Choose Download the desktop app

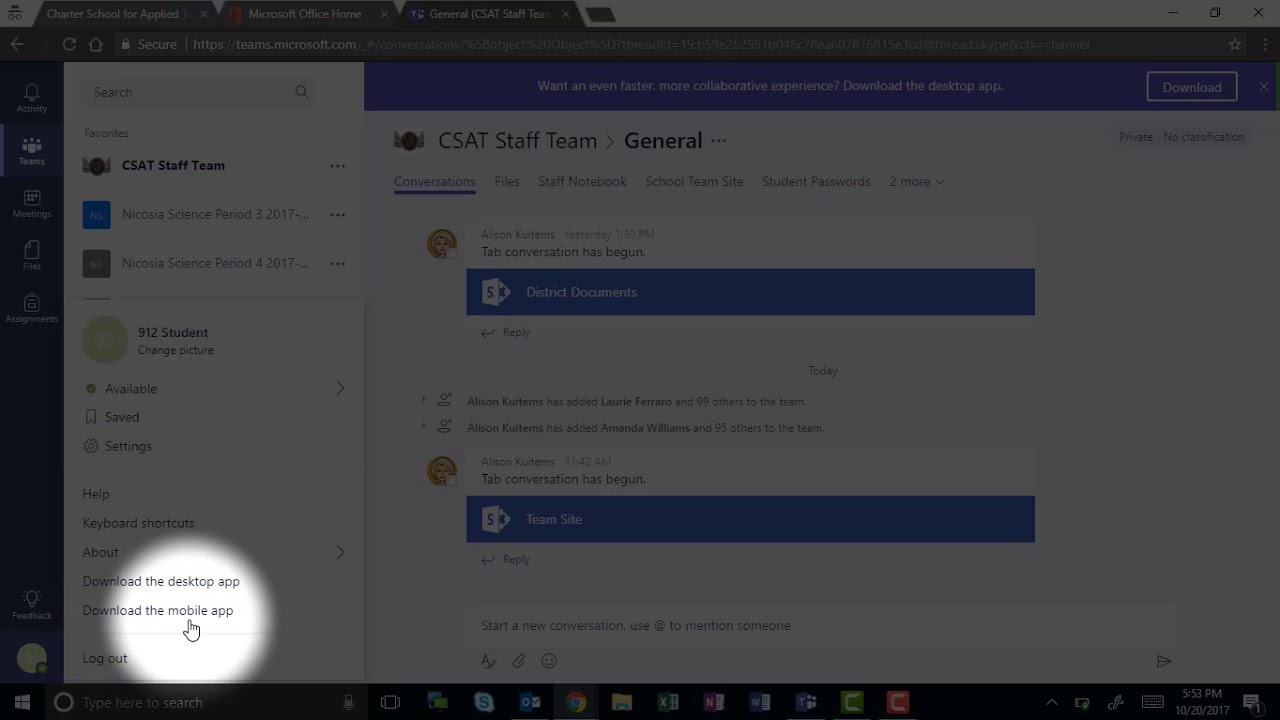point(161,581)
